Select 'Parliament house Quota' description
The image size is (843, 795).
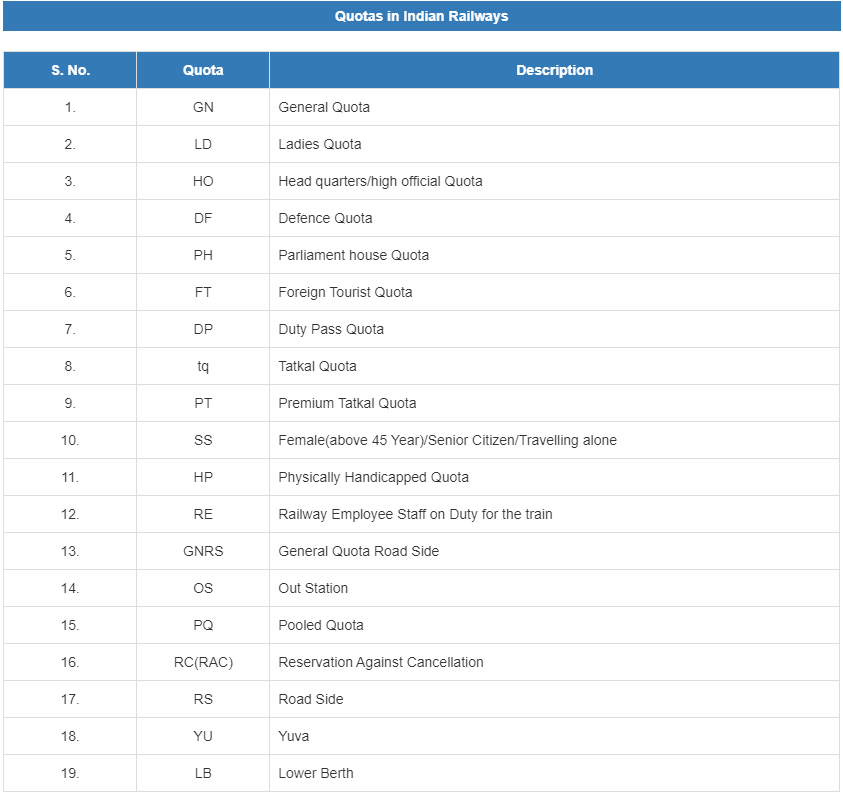click(x=353, y=255)
